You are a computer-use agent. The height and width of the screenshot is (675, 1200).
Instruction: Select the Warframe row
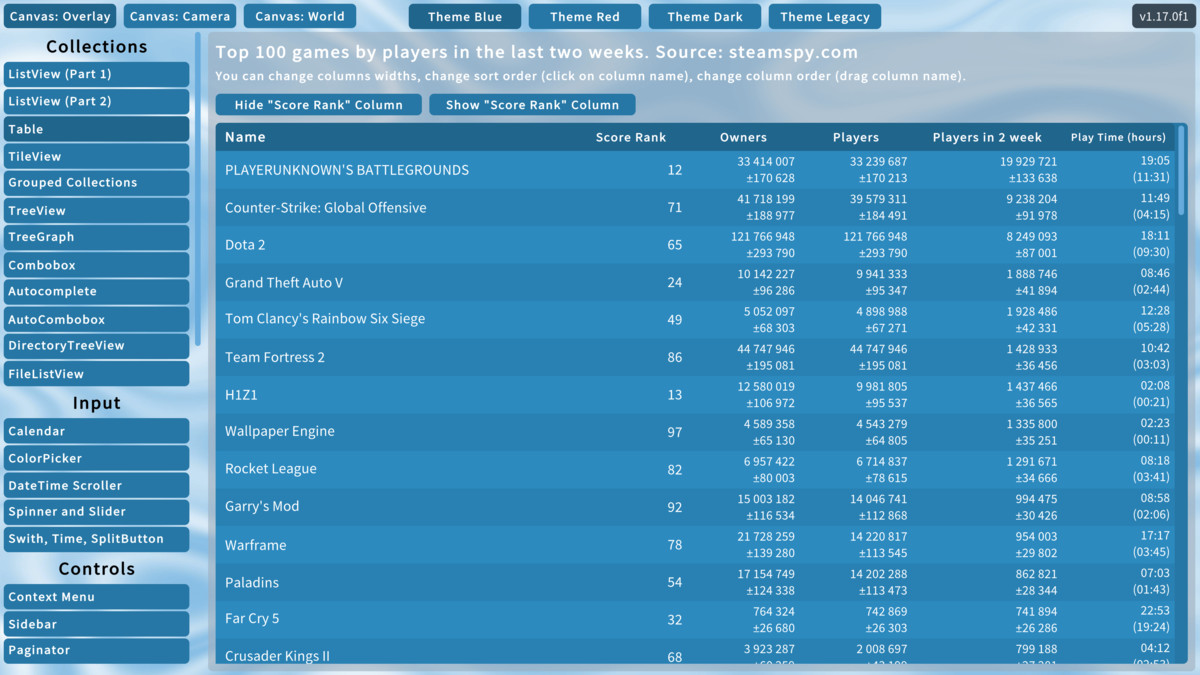(696, 545)
